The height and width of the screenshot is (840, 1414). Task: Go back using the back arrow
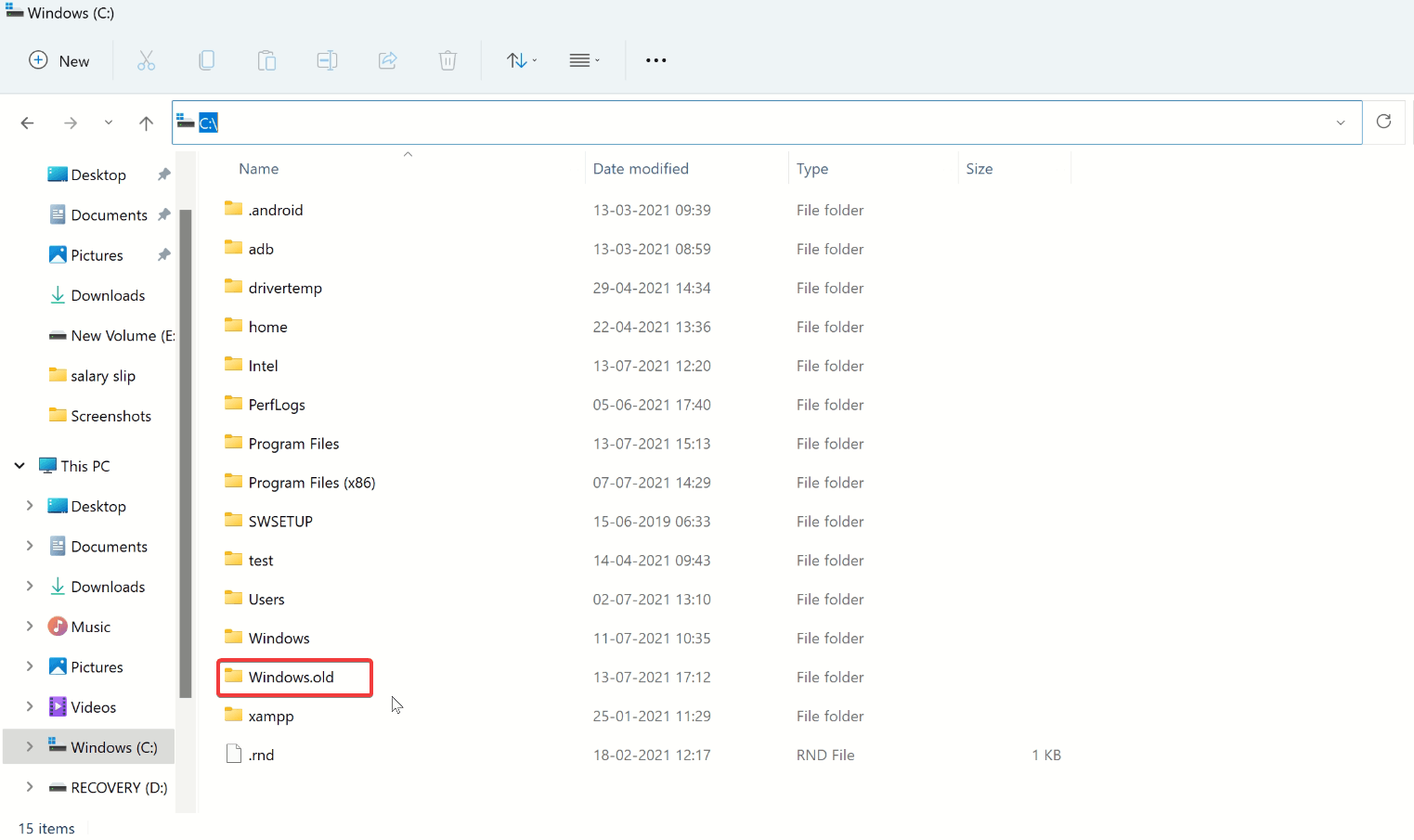coord(28,123)
